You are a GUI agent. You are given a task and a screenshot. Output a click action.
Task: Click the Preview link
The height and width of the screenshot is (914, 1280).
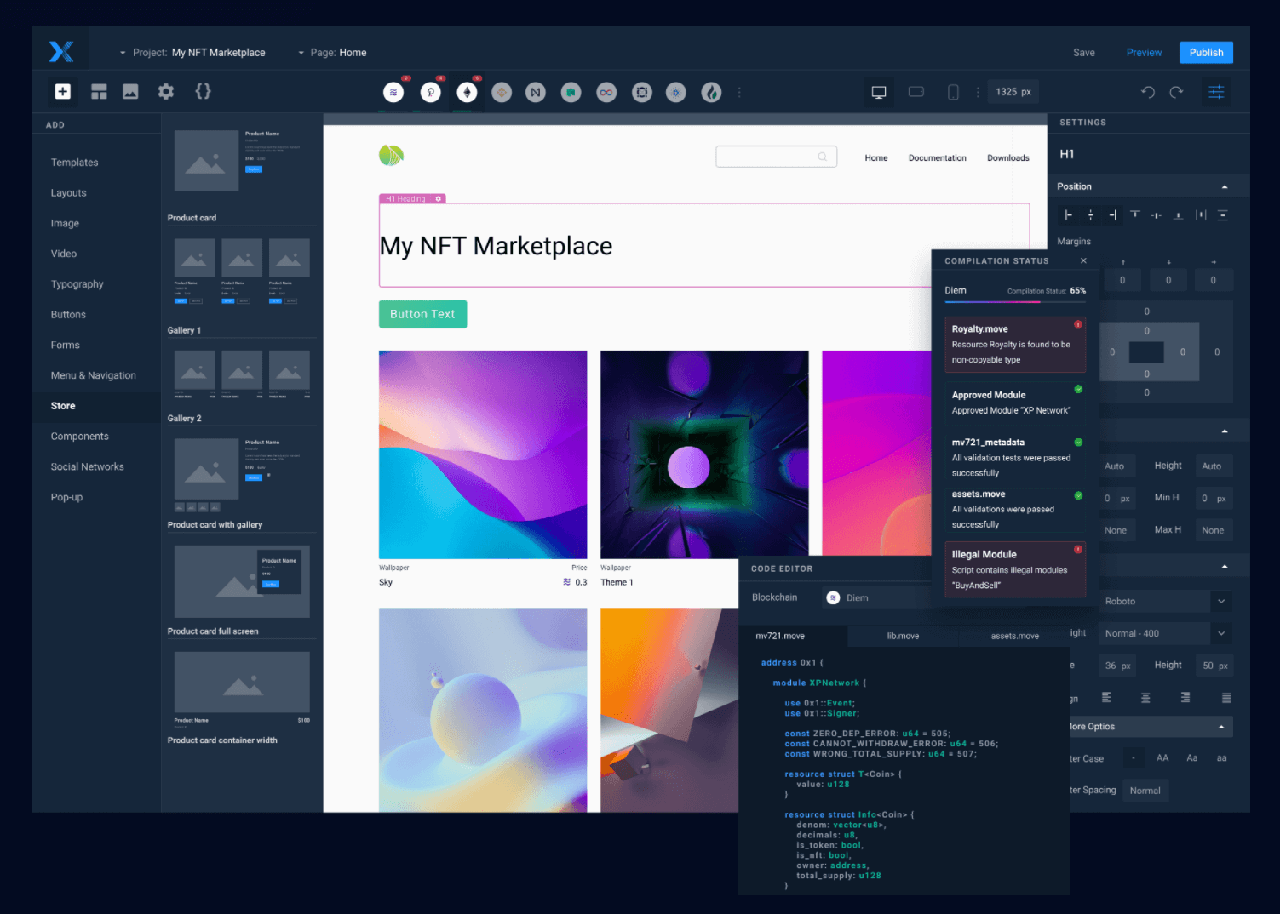pyautogui.click(x=1144, y=53)
